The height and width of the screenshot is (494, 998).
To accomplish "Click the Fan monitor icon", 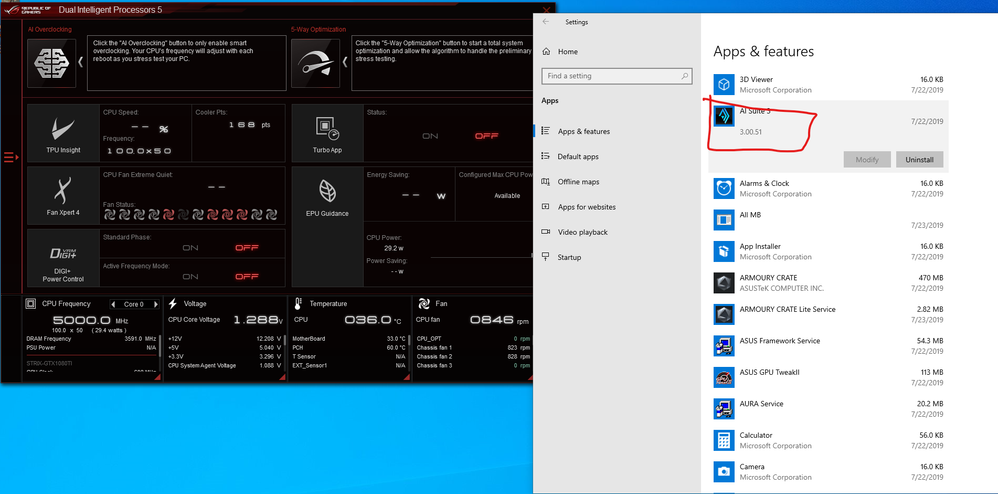I will click(424, 304).
